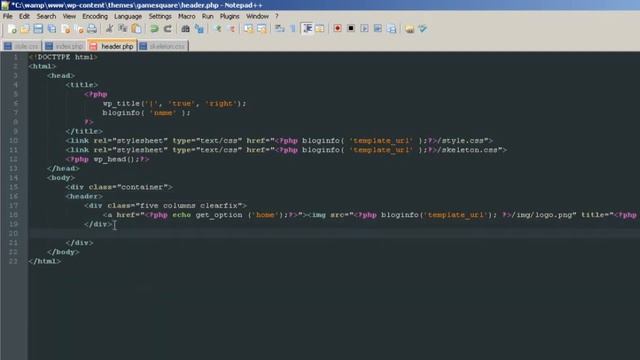Save the current file with the floppy icon
The image size is (640, 360).
click(38, 29)
